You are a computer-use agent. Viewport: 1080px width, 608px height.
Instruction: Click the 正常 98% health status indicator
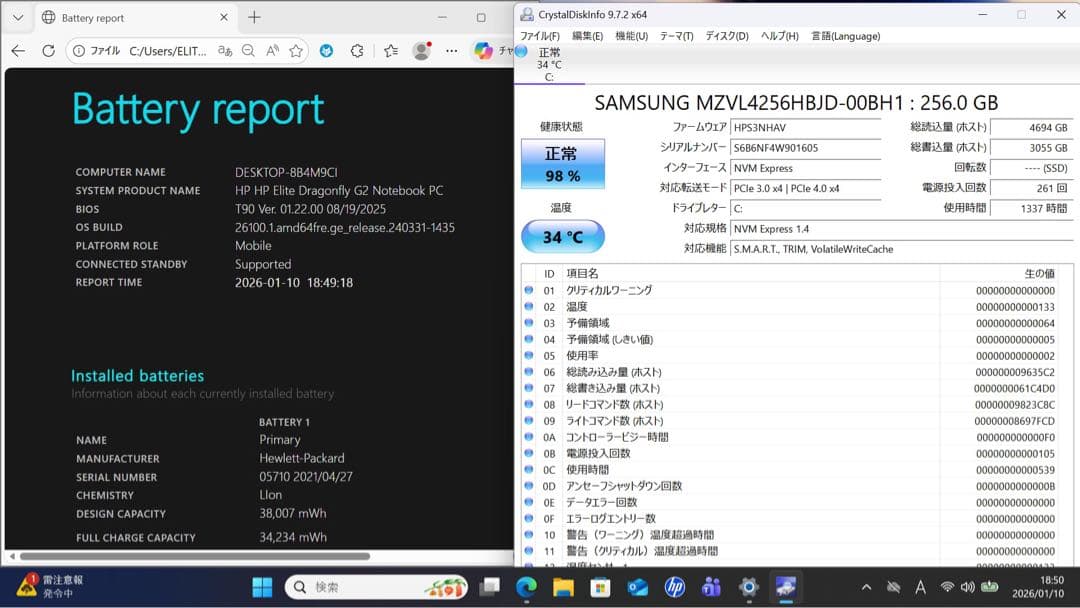pos(564,162)
